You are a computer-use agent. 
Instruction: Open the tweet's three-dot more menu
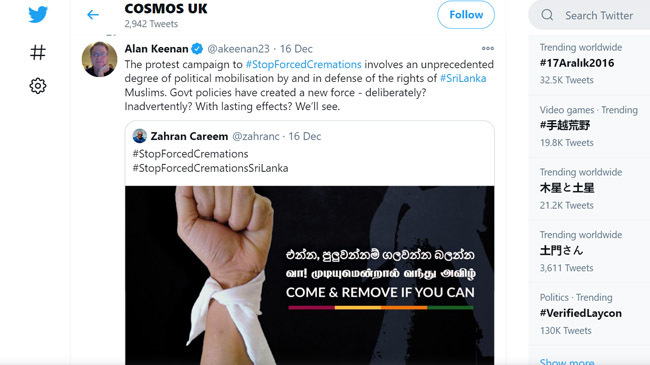pyautogui.click(x=488, y=49)
